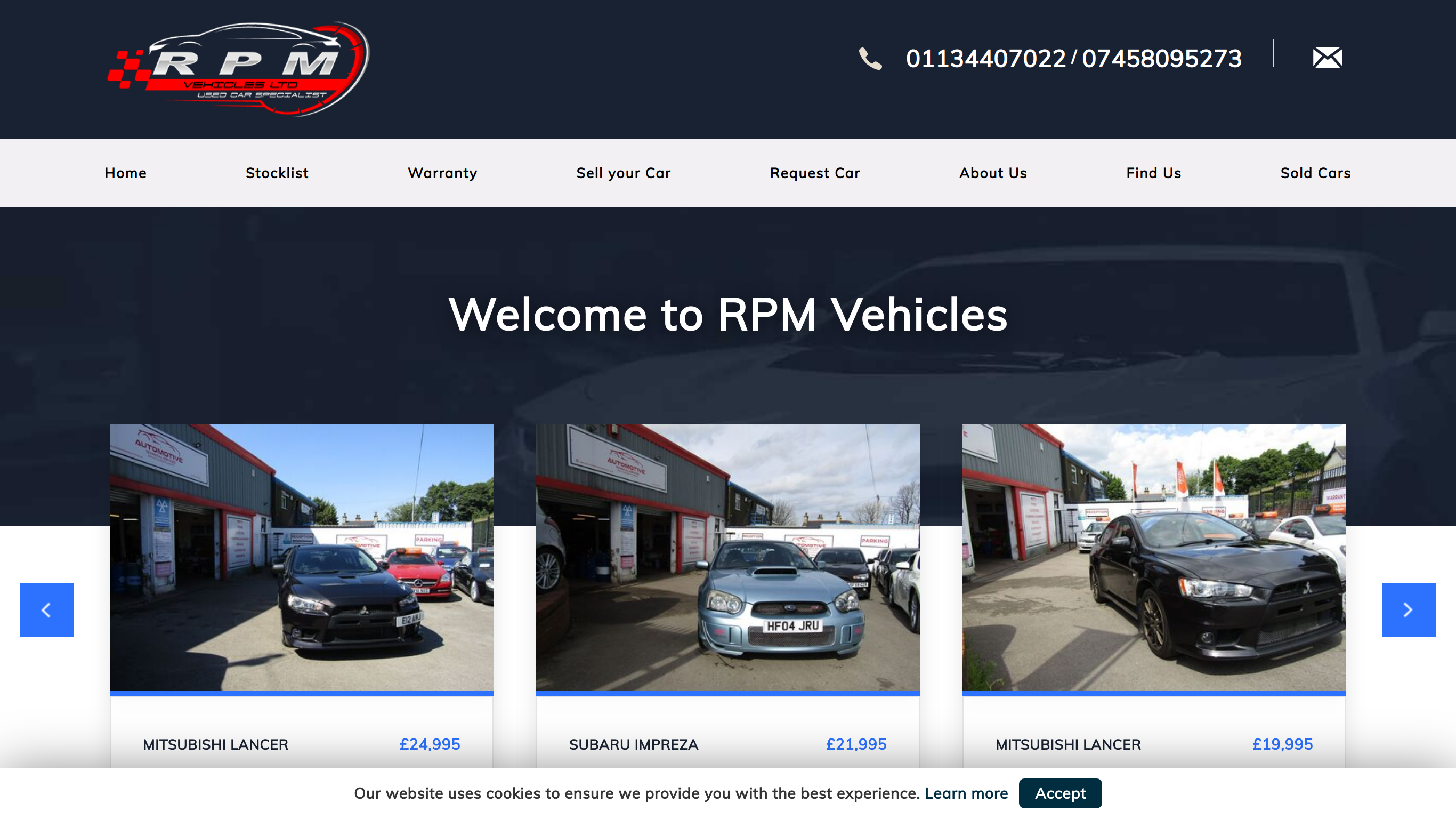Open the Stocklist menu item
This screenshot has height=819, width=1456.
pos(277,173)
